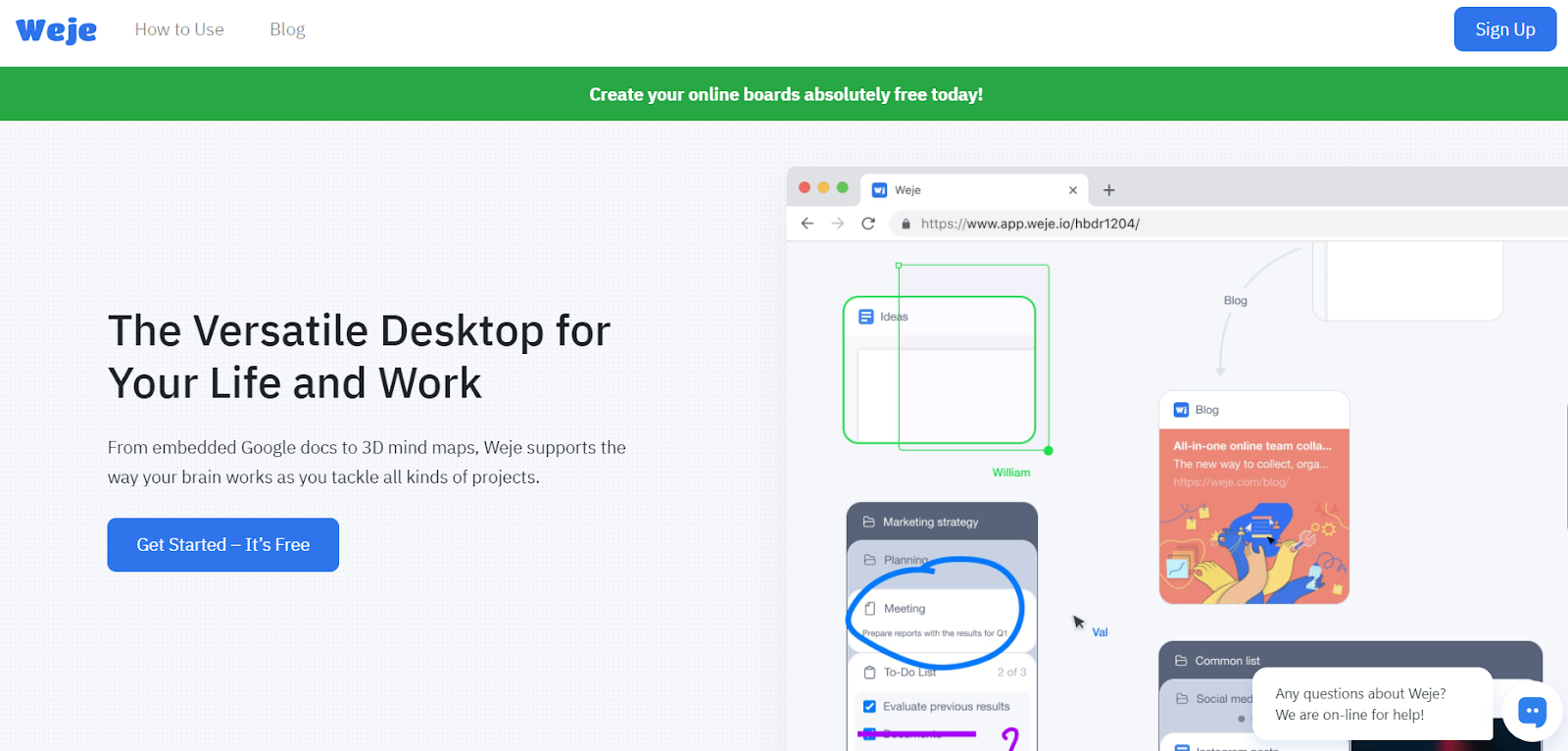
Task: Click the To-Do List clipboard icon
Action: click(x=869, y=673)
